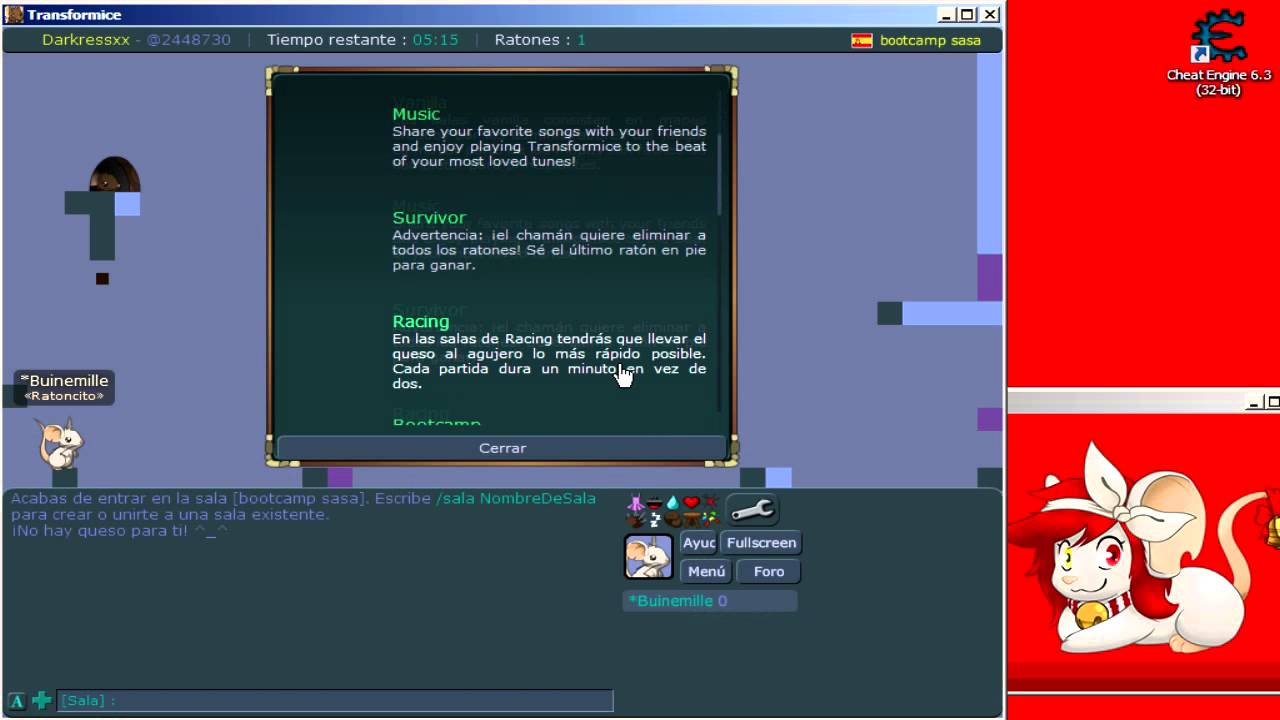Trigger the ZZ sleep emote
The image size is (1280, 720).
pos(655,520)
